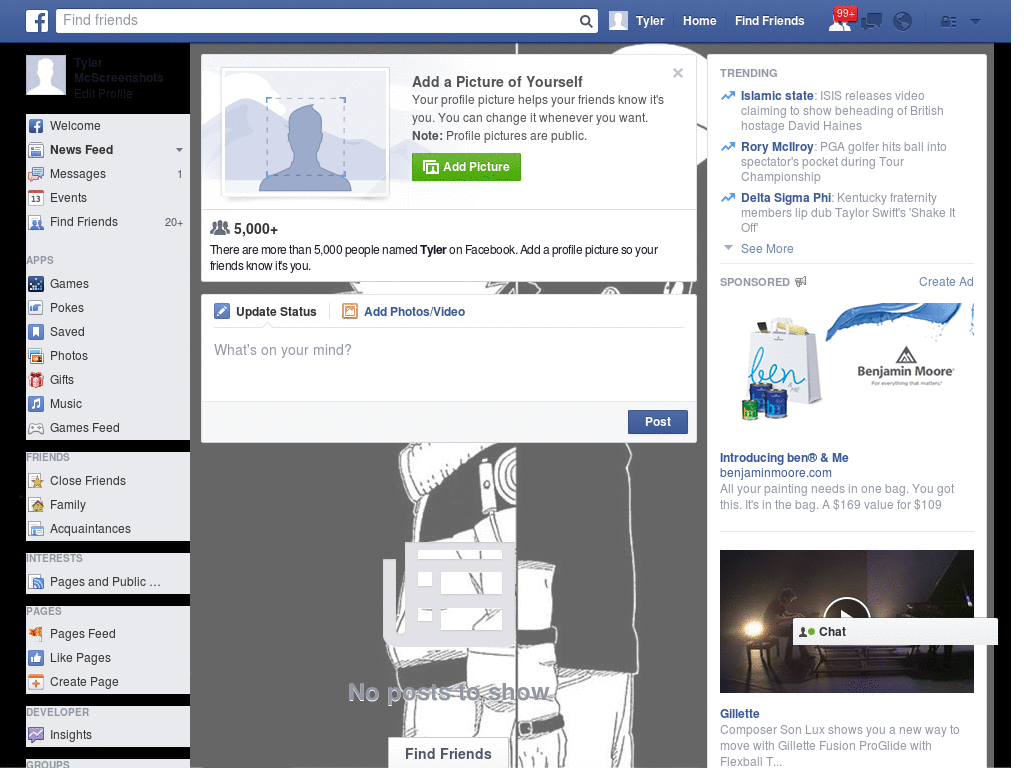Click the Photos app icon
This screenshot has width=1024, height=768.
(36, 357)
